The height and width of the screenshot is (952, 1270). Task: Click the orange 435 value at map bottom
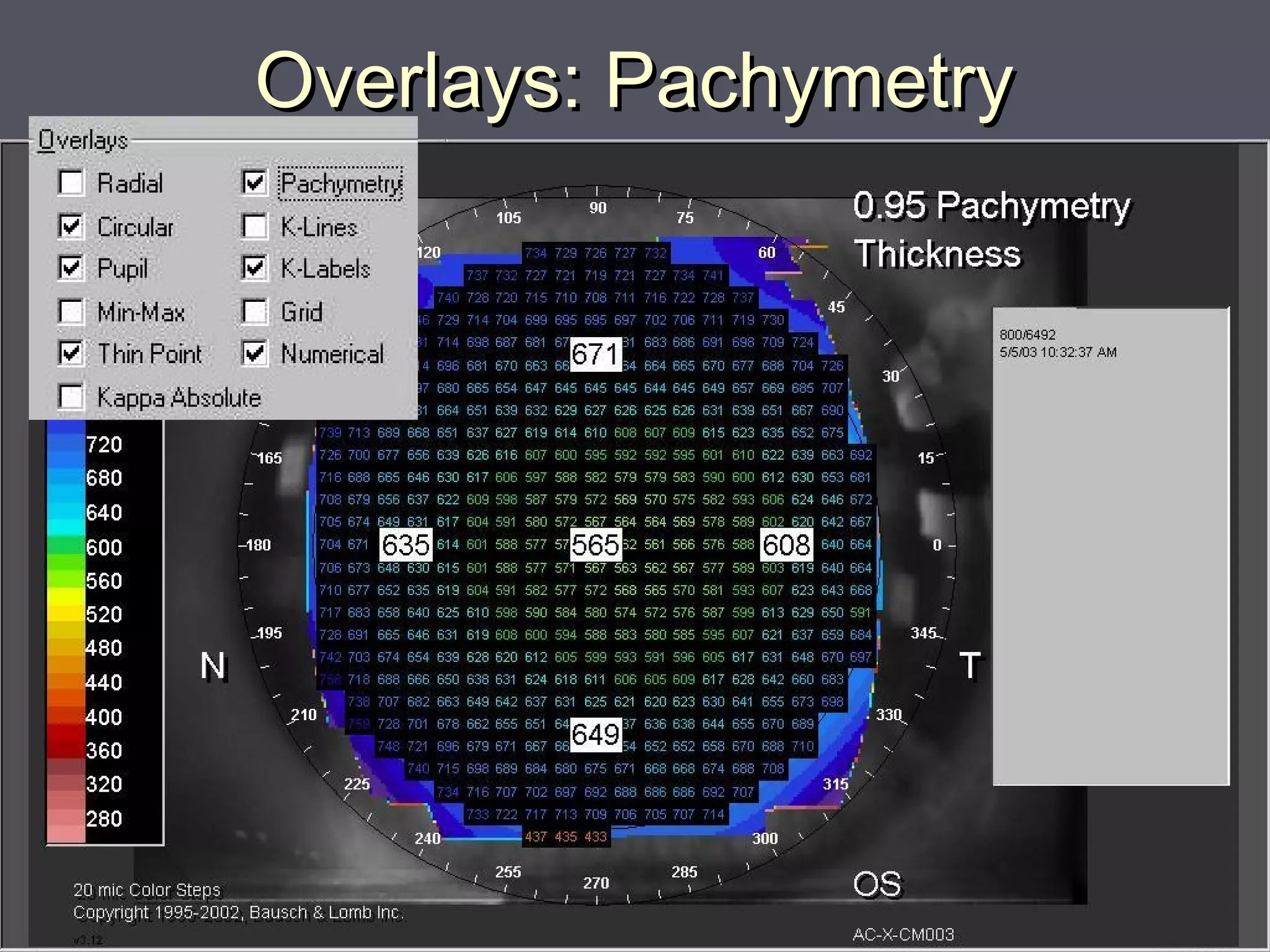point(566,837)
